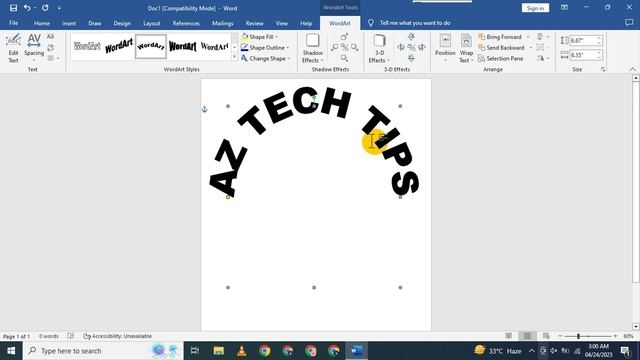Toggle WordArt vertical text
The width and height of the screenshot is (640, 360).
[x=51, y=48]
